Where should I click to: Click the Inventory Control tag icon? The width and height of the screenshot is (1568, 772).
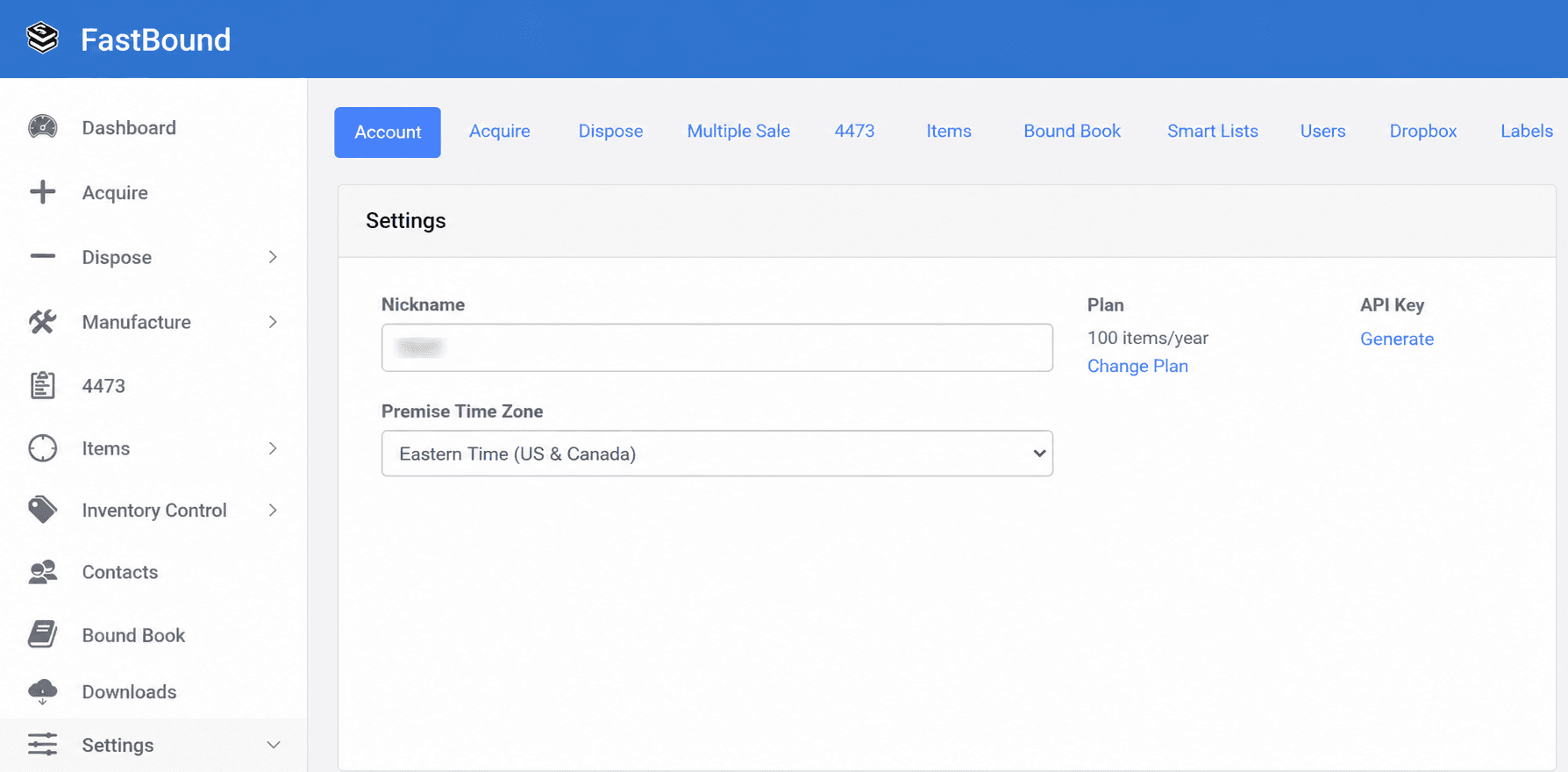pyautogui.click(x=42, y=510)
